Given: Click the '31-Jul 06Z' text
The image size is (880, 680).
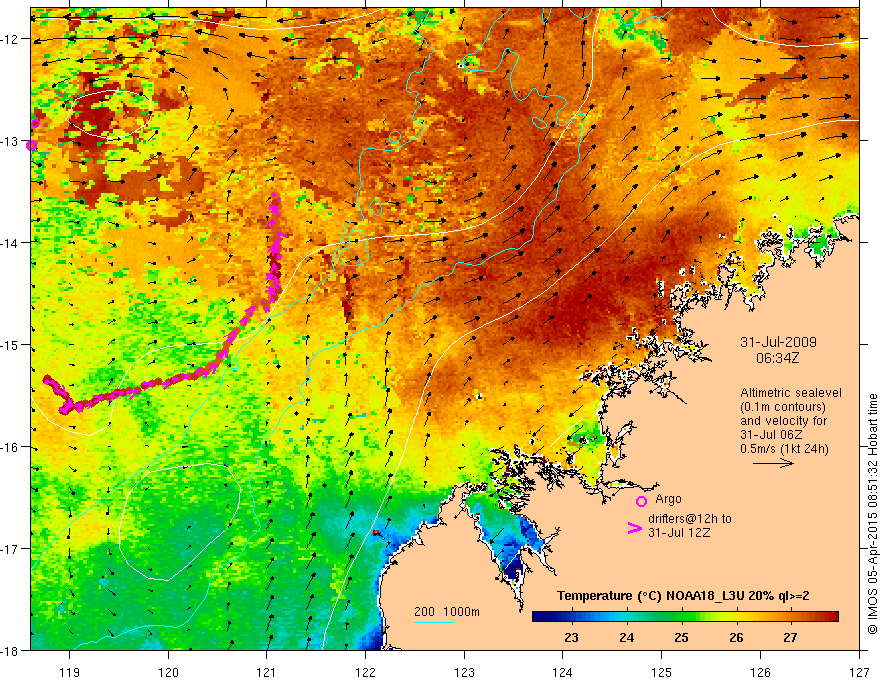Looking at the screenshot, I should click(x=771, y=435).
